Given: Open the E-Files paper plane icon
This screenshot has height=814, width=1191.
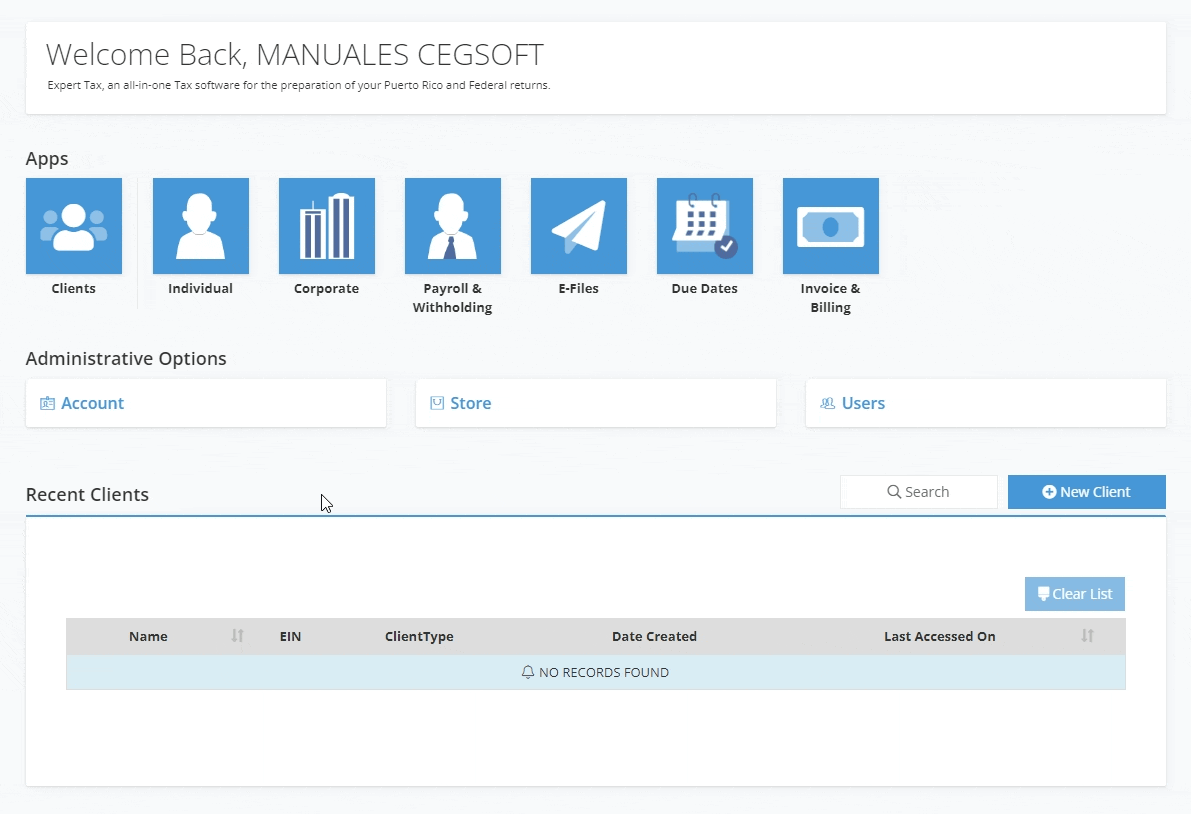Looking at the screenshot, I should [x=578, y=226].
